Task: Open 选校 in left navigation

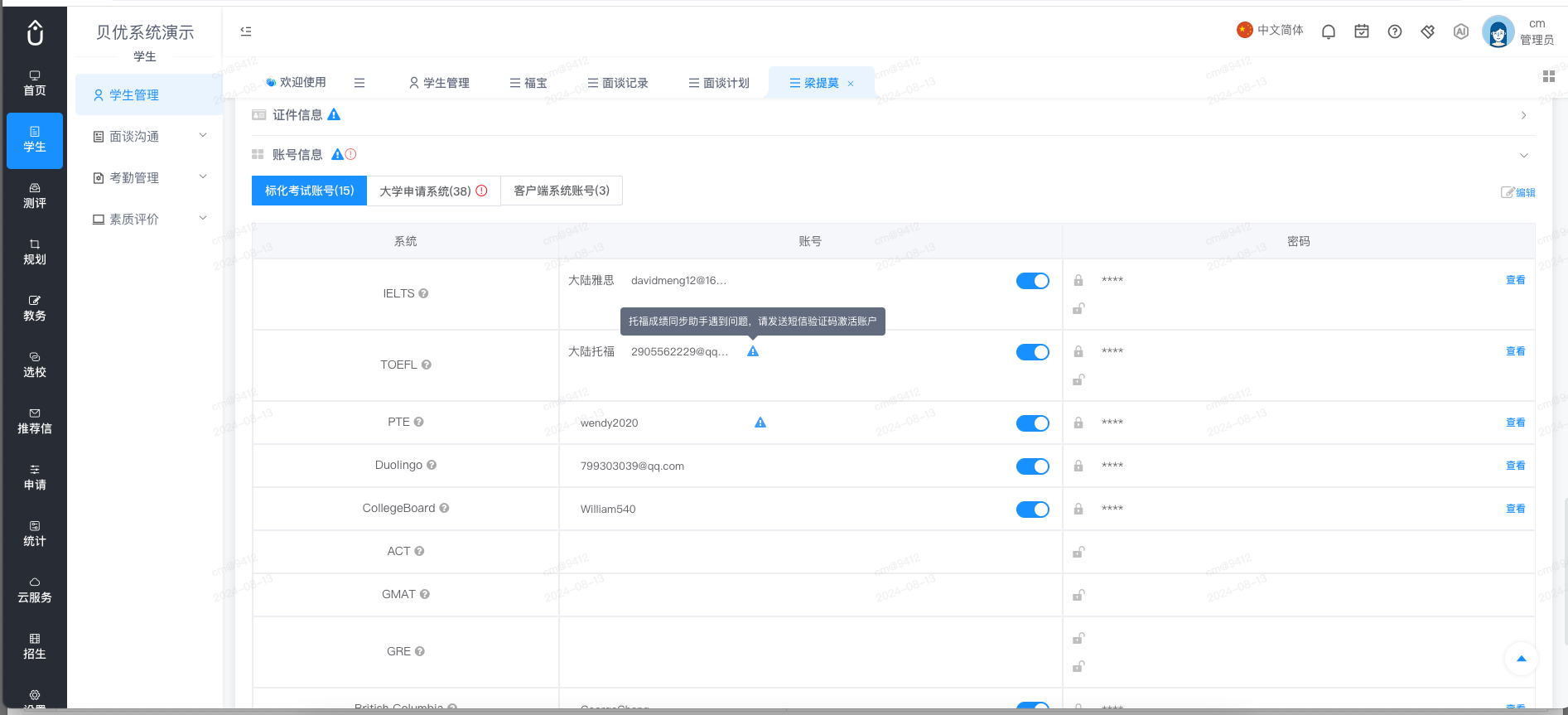Action: tap(35, 365)
